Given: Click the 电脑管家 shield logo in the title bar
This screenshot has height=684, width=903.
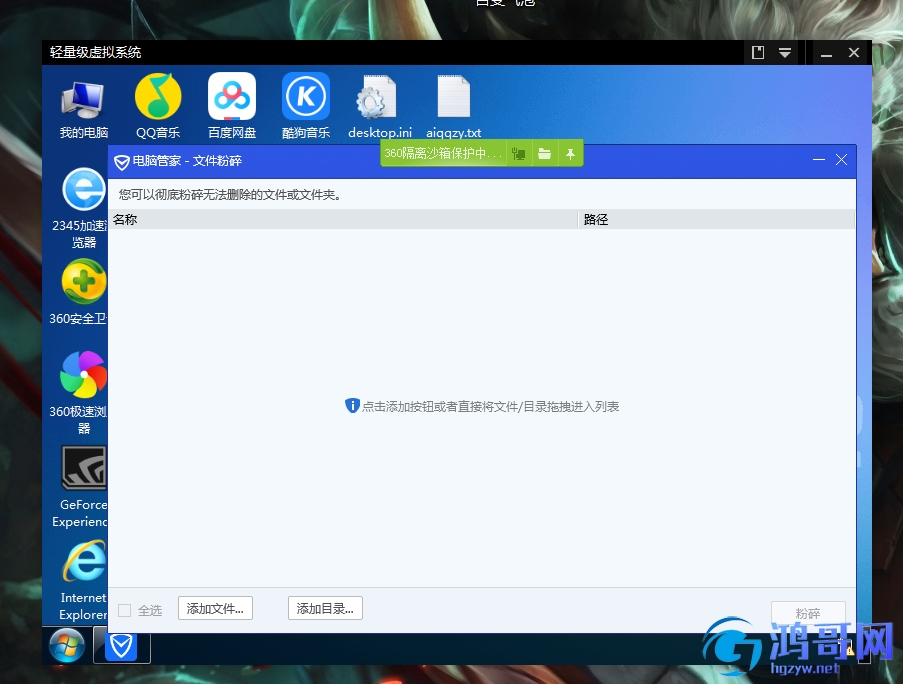Looking at the screenshot, I should [122, 162].
